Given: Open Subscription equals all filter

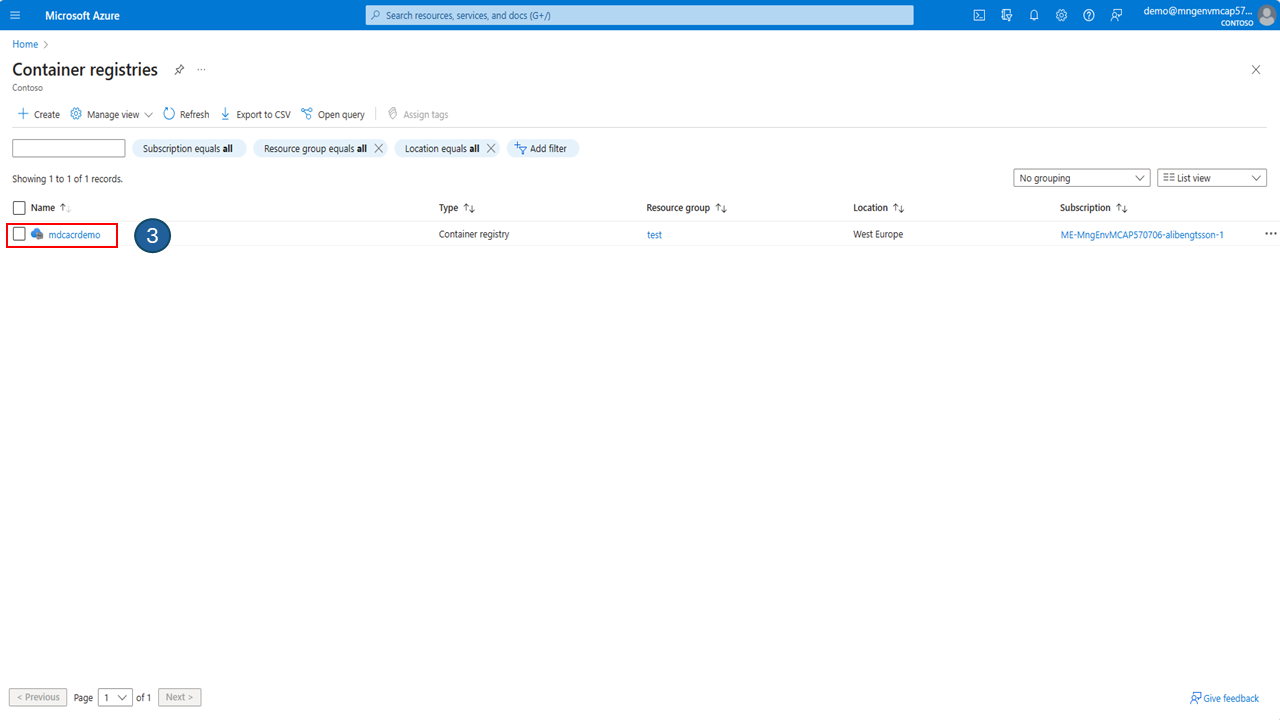Looking at the screenshot, I should tap(188, 148).
